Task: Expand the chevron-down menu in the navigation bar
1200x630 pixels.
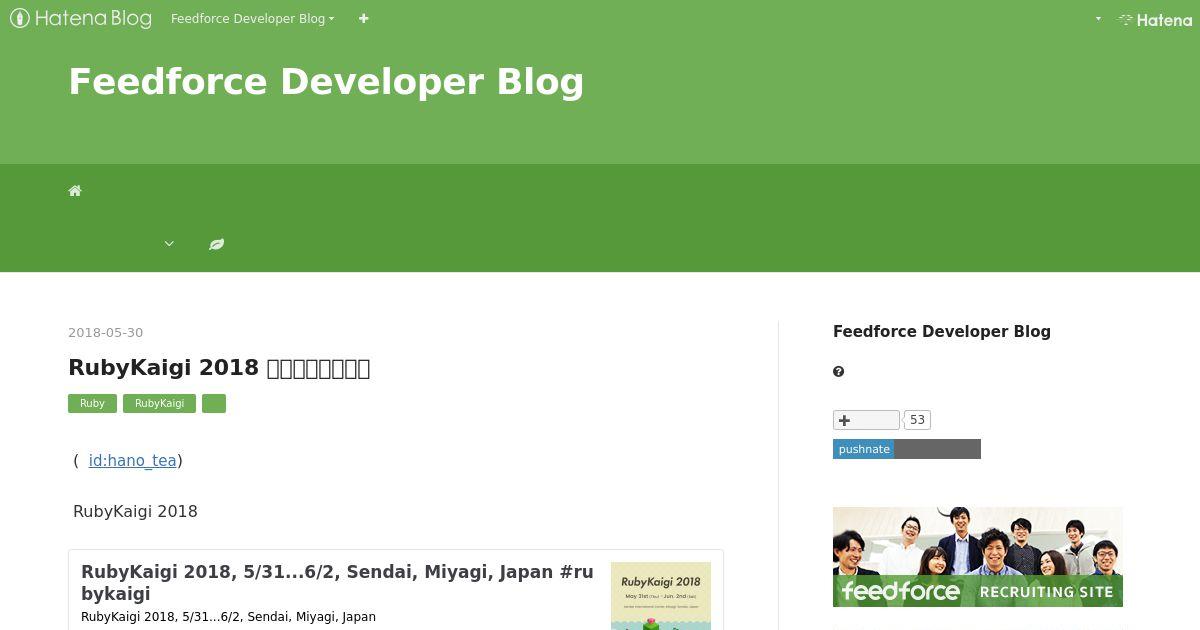Action: pos(169,244)
